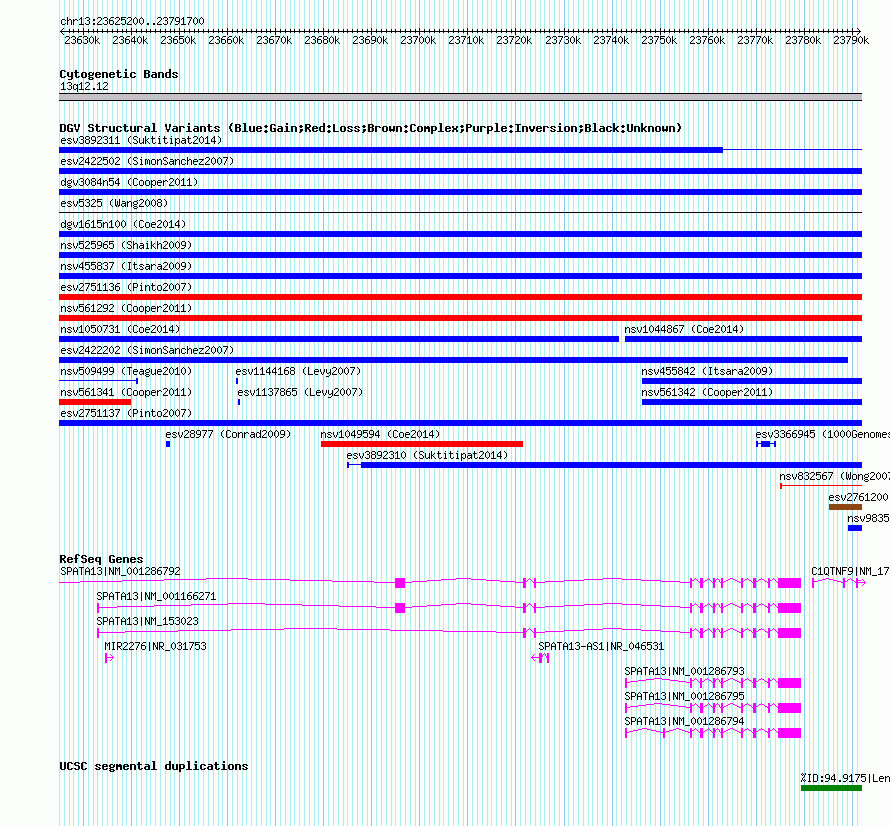890x826 pixels.
Task: Select SPATA13|NM_153023 transcript
Action: pos(450,632)
